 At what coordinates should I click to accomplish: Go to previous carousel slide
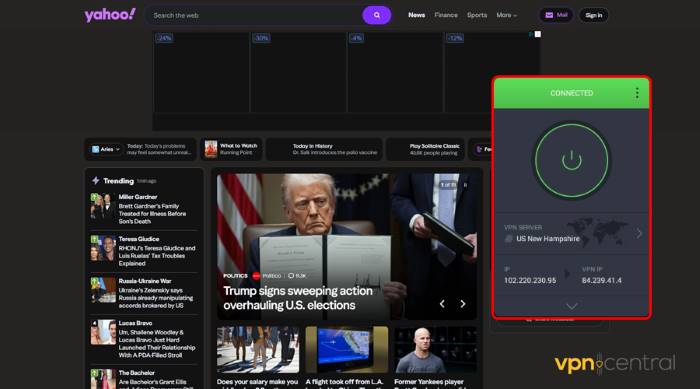click(x=442, y=304)
